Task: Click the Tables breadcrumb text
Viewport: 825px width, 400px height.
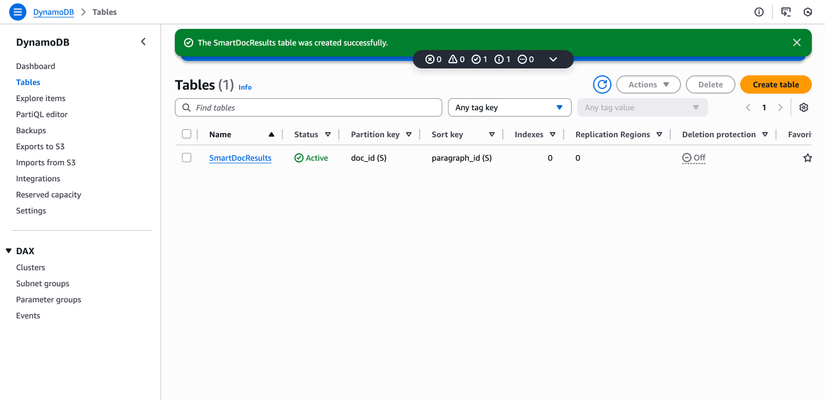Action: coord(105,12)
